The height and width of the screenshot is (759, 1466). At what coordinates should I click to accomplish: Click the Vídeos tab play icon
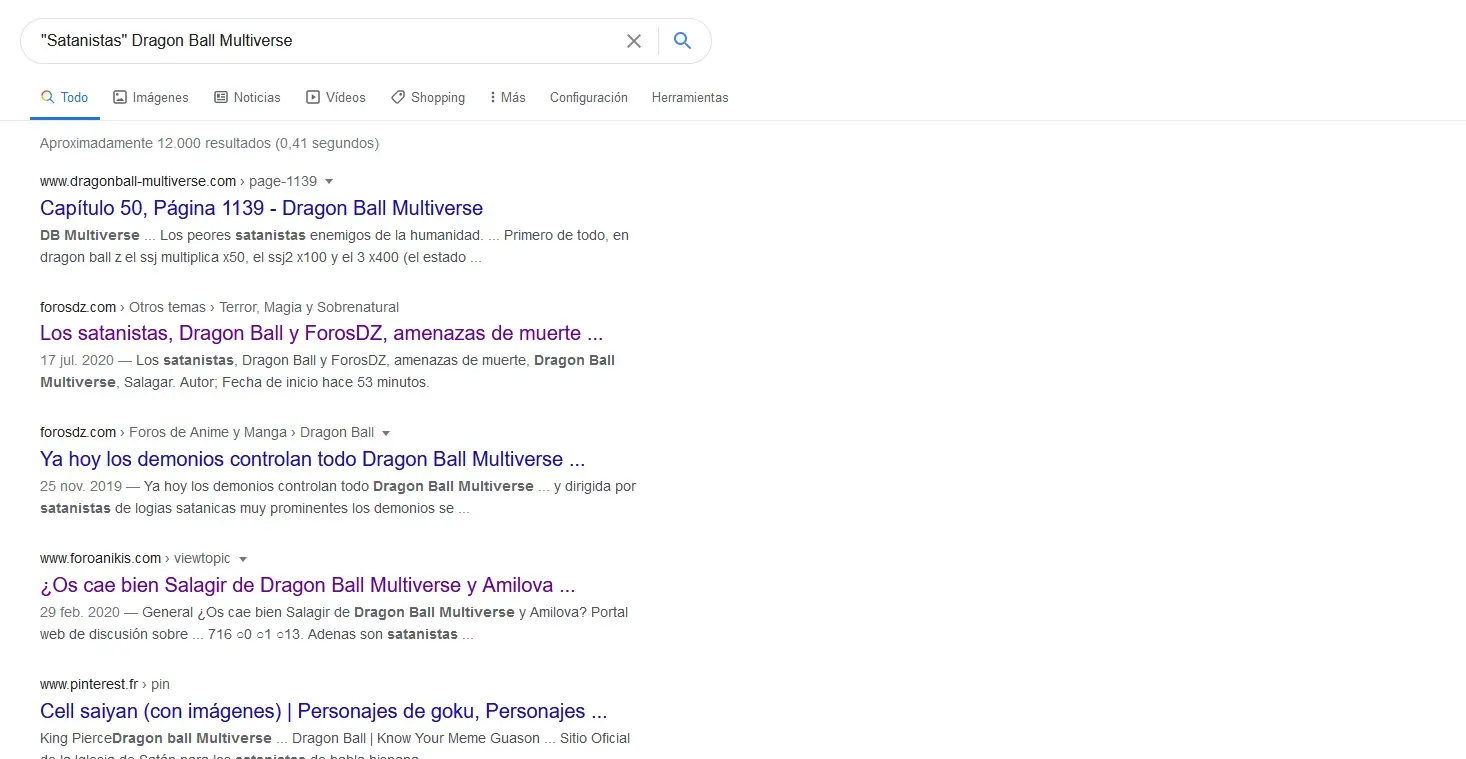[313, 97]
